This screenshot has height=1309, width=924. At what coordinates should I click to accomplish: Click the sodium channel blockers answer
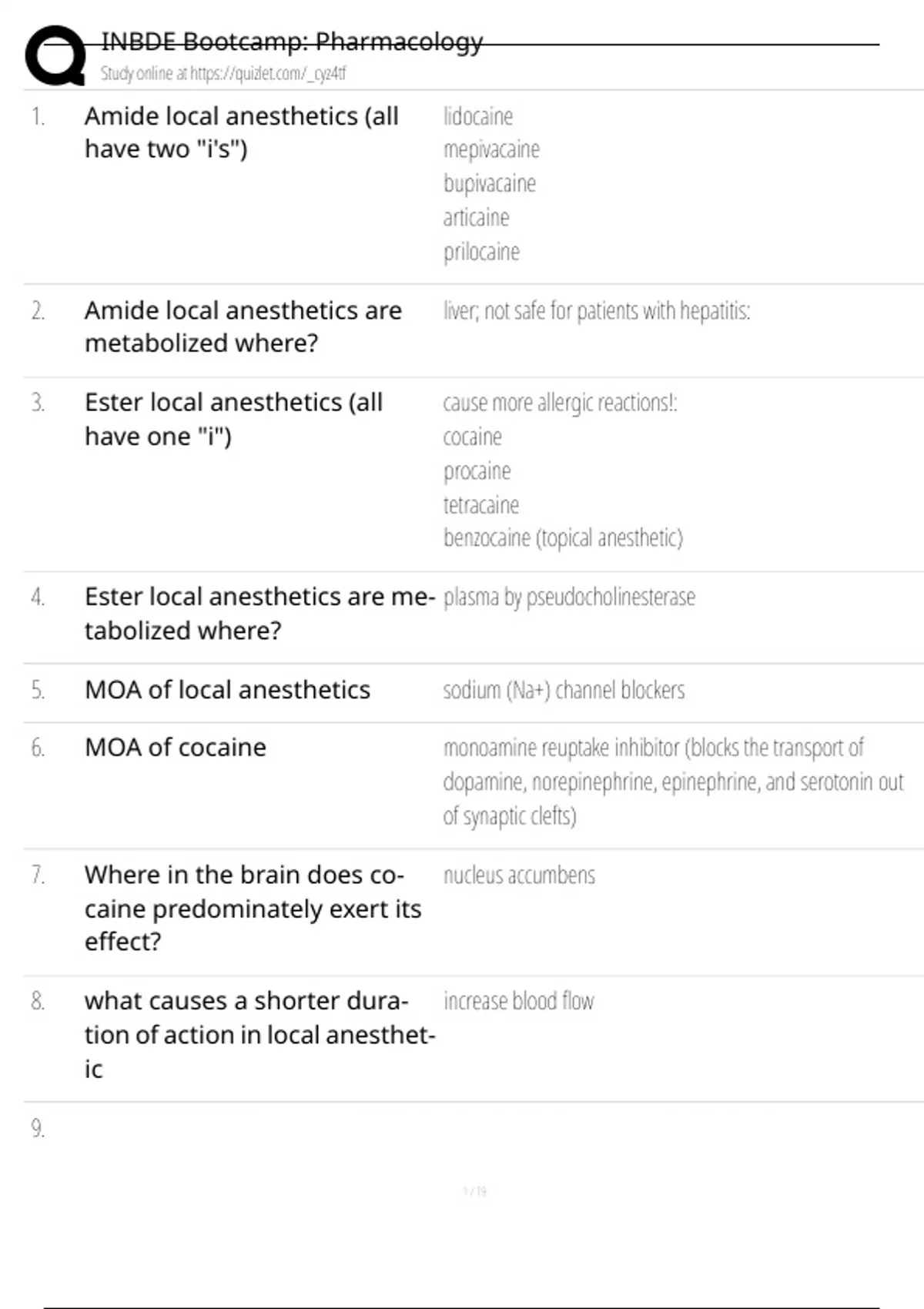(564, 690)
